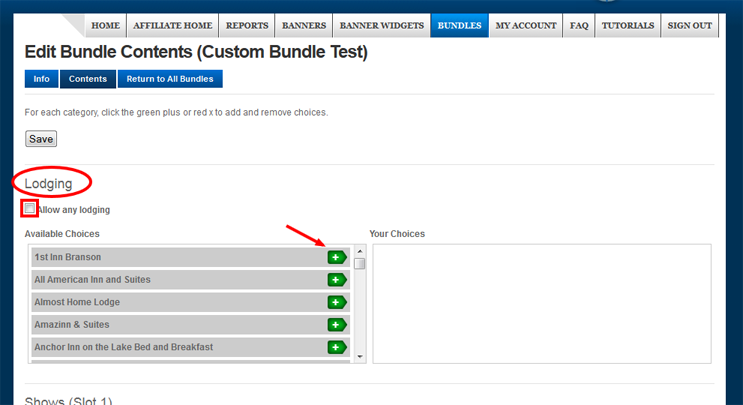Select All American Inn and Suites text
Screen dimensions: 743x405
pyautogui.click(x=92, y=279)
